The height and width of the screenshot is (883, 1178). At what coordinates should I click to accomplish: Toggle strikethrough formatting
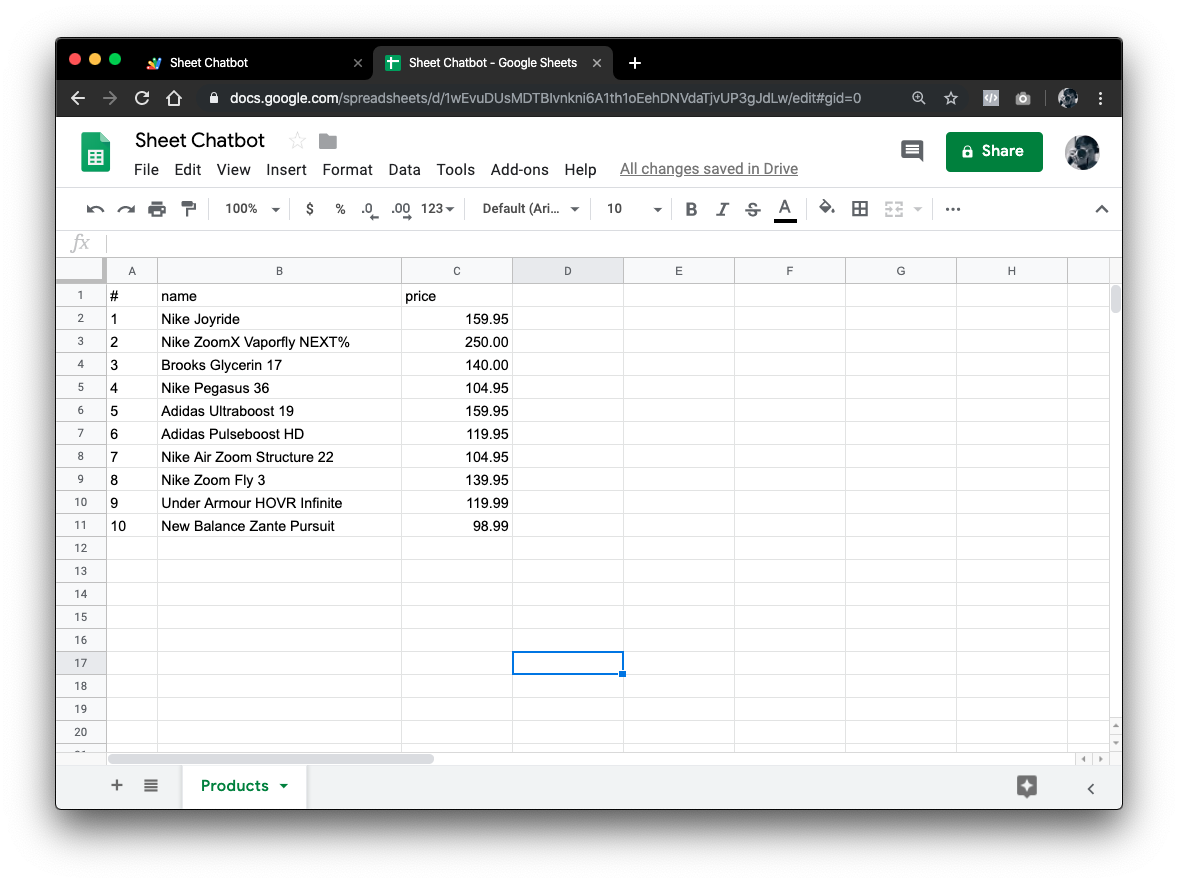point(753,209)
